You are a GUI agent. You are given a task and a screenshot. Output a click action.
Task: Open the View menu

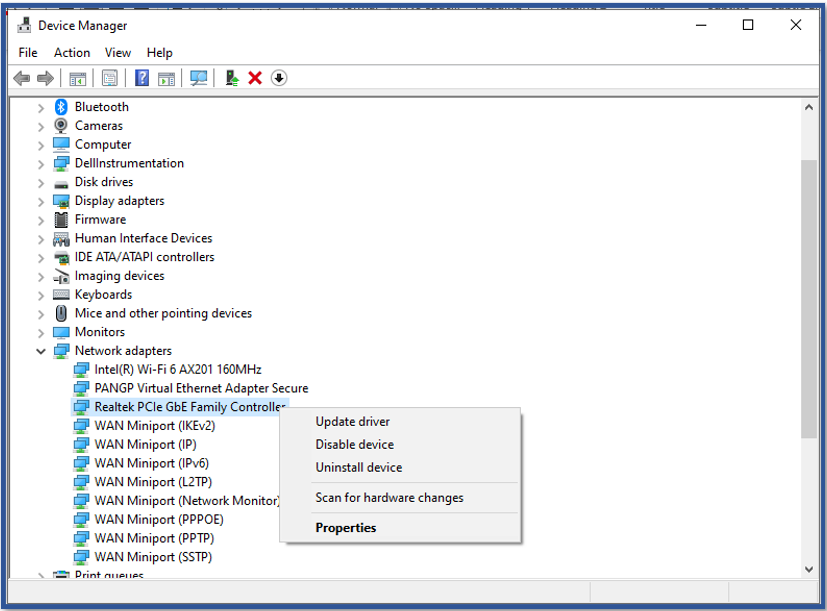click(118, 53)
